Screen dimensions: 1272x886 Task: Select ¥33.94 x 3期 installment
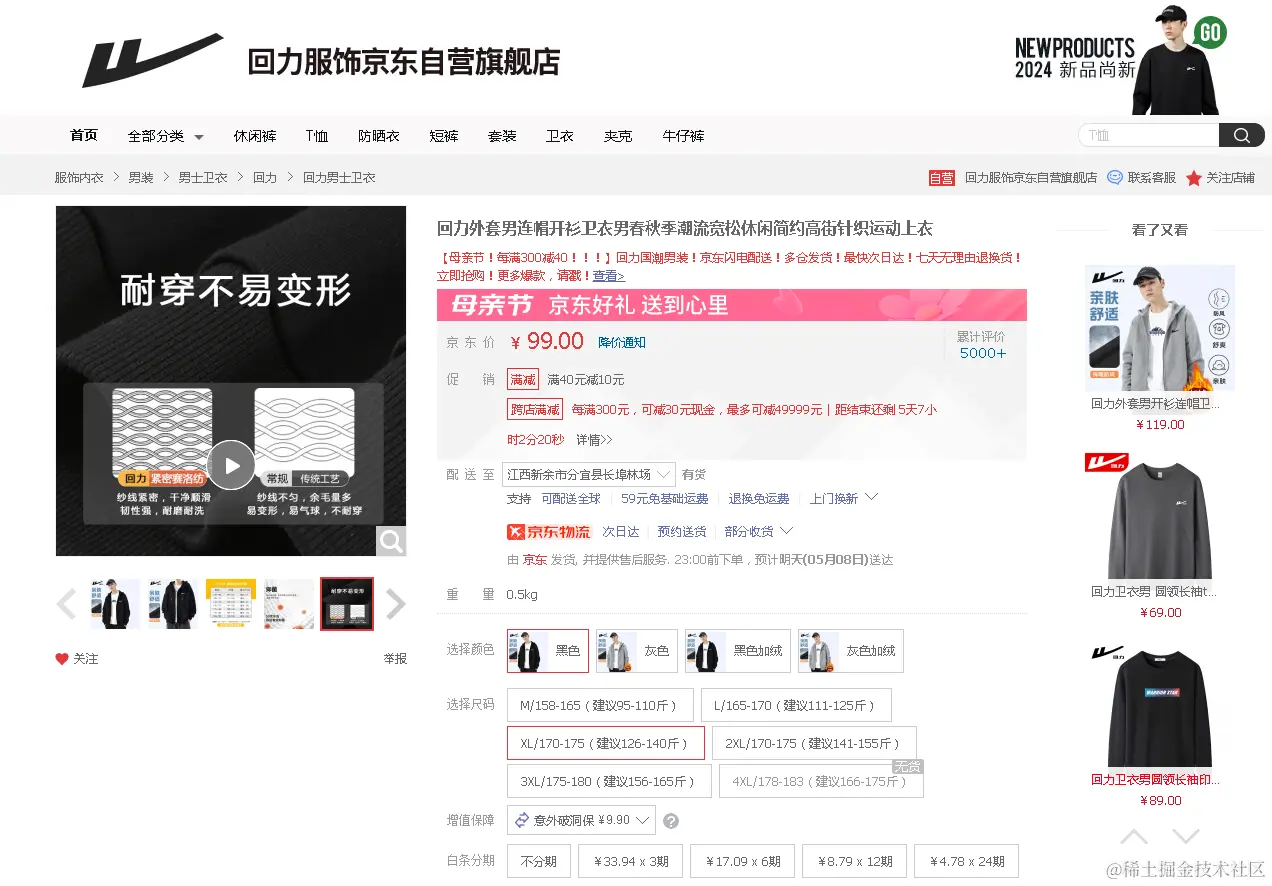pyautogui.click(x=631, y=861)
